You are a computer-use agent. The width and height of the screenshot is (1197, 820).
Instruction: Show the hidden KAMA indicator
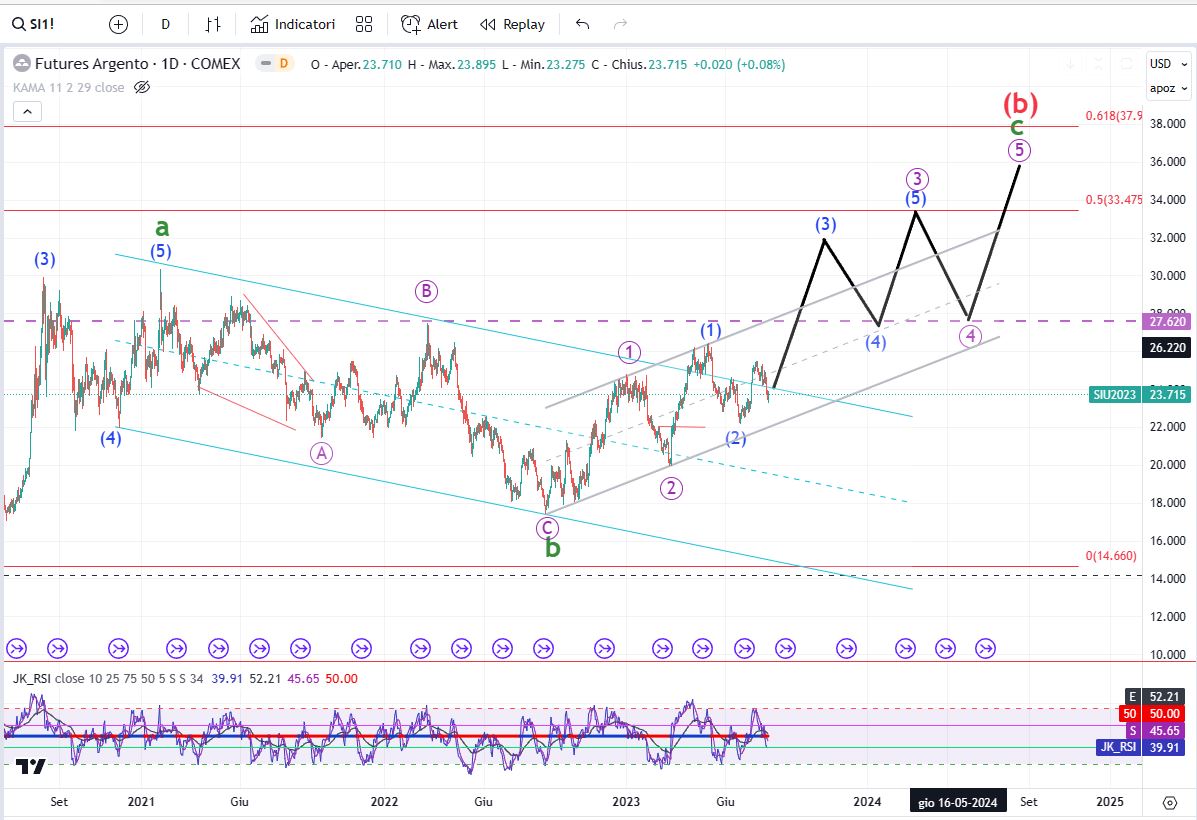pos(142,87)
